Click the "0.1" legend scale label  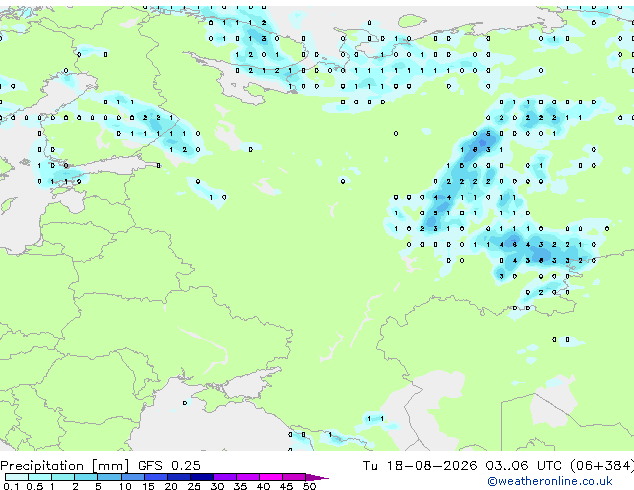pyautogui.click(x=12, y=486)
